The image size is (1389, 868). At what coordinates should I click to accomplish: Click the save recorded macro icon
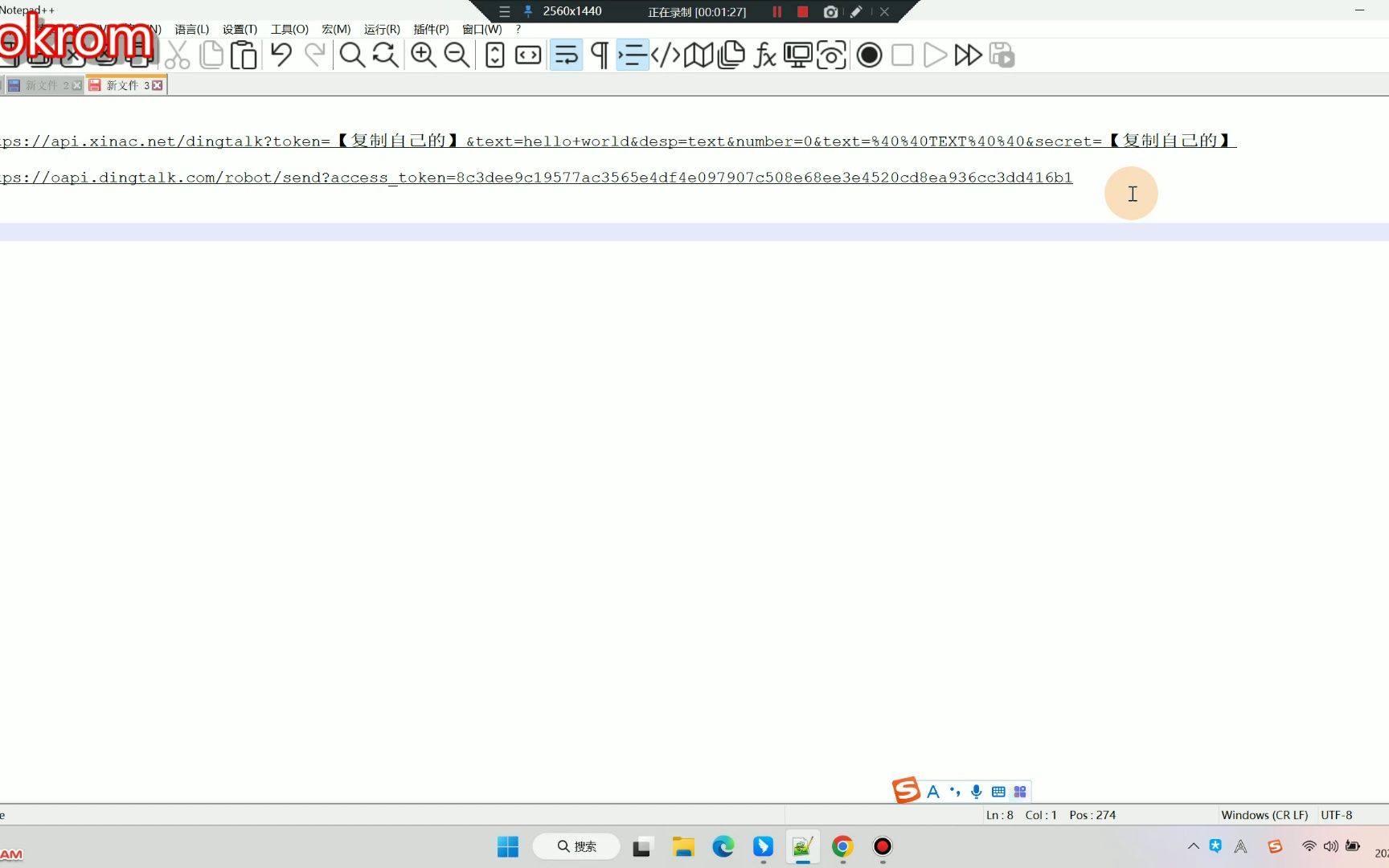click(x=1002, y=55)
